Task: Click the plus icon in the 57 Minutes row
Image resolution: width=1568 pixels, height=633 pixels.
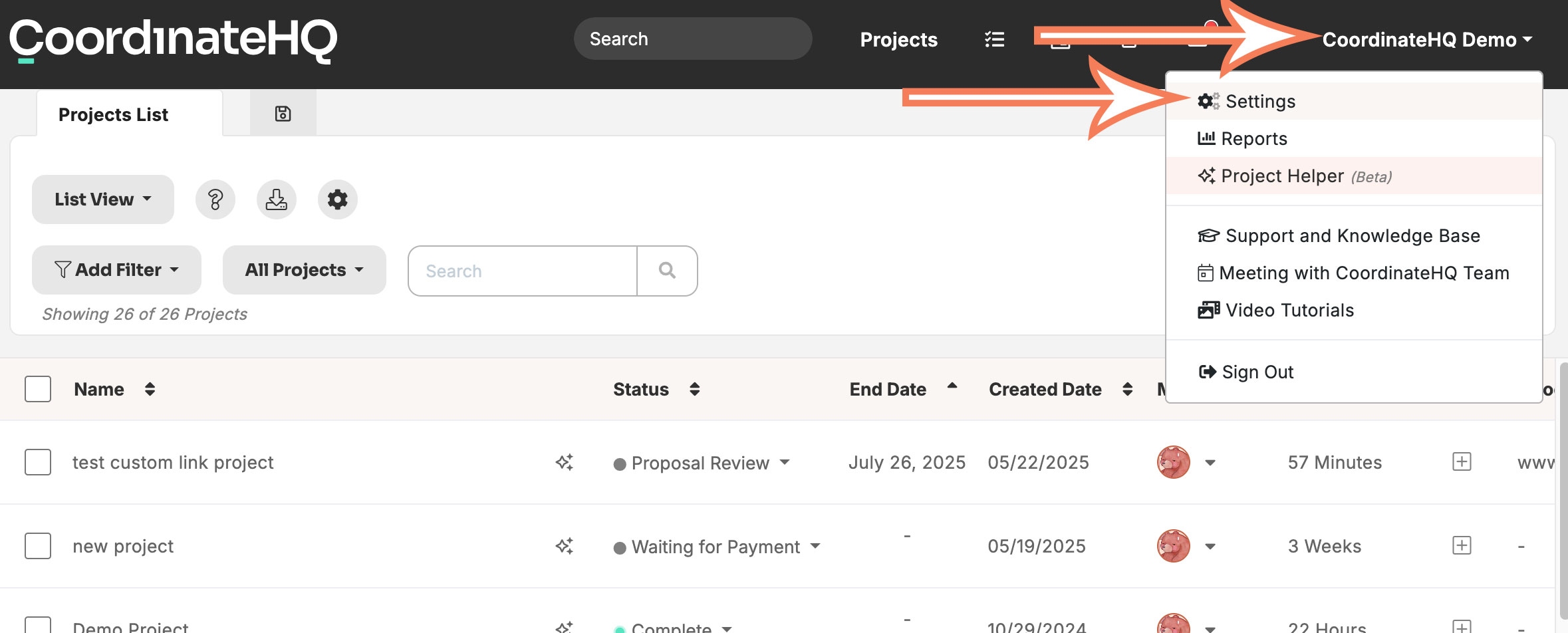Action: coord(1462,461)
